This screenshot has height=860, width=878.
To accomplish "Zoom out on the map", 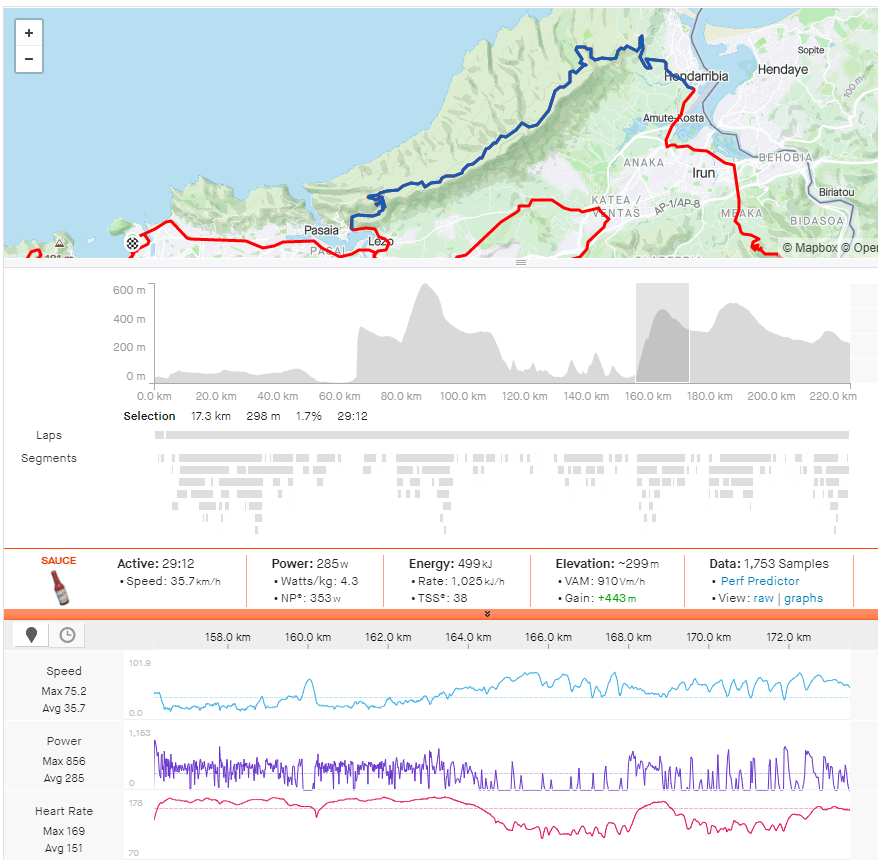I will click(x=28, y=58).
